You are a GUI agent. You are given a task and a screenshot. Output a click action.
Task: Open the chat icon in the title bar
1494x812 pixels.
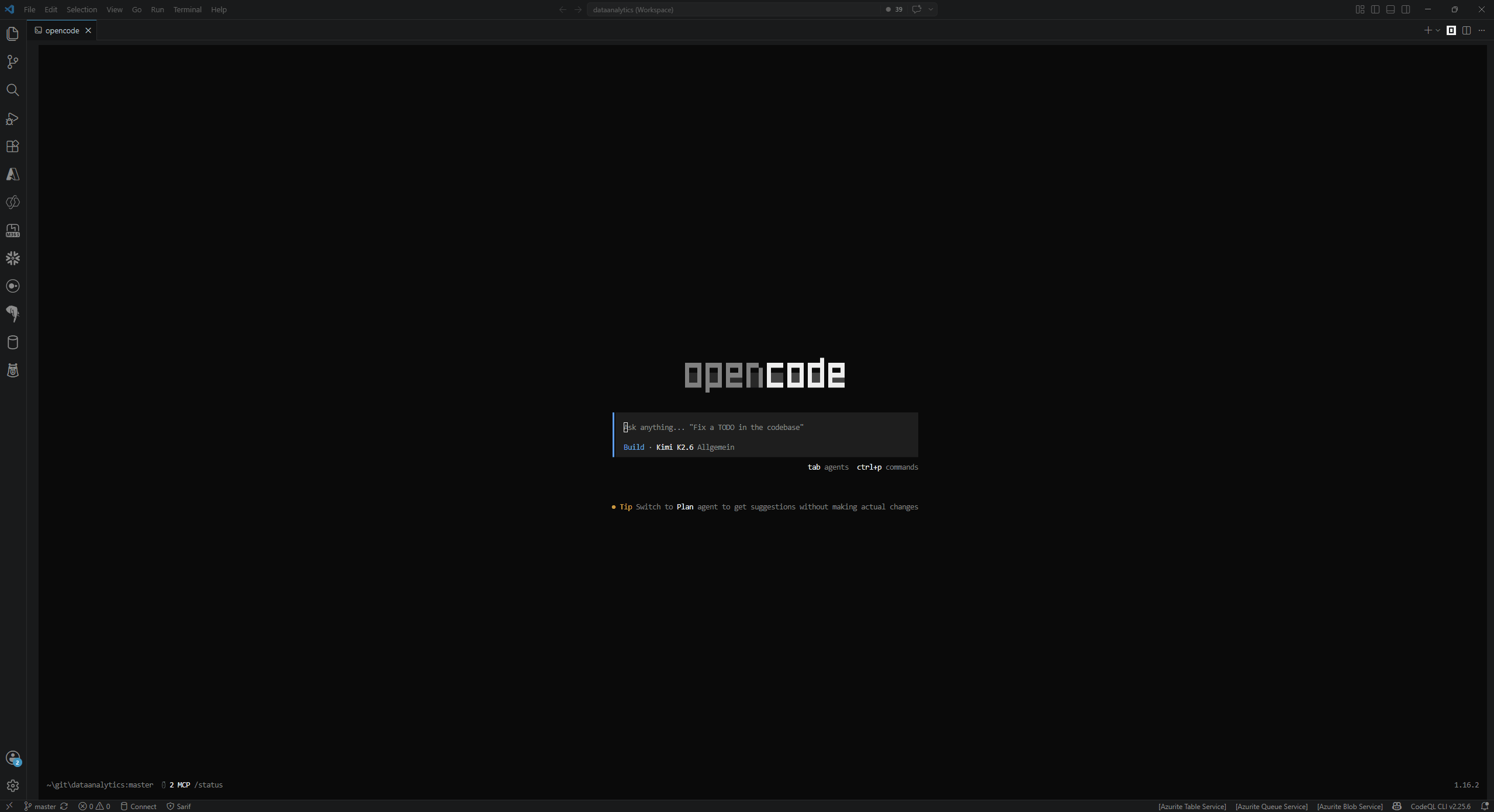click(917, 9)
